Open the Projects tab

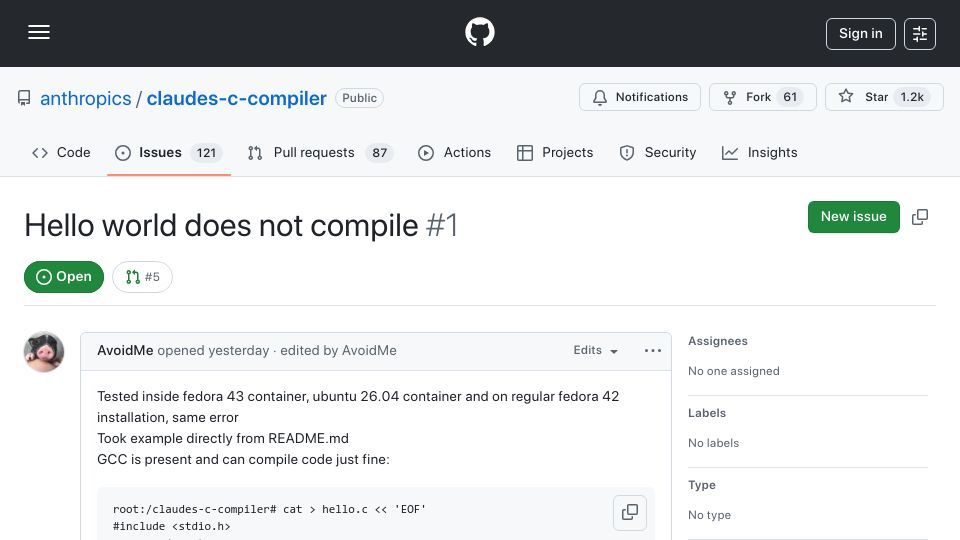point(555,152)
